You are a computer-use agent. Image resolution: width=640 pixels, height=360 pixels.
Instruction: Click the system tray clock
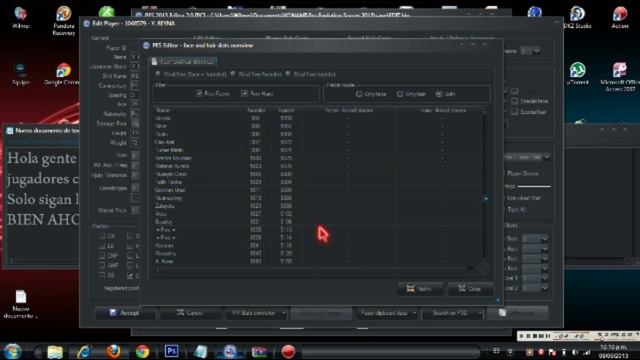click(x=614, y=351)
